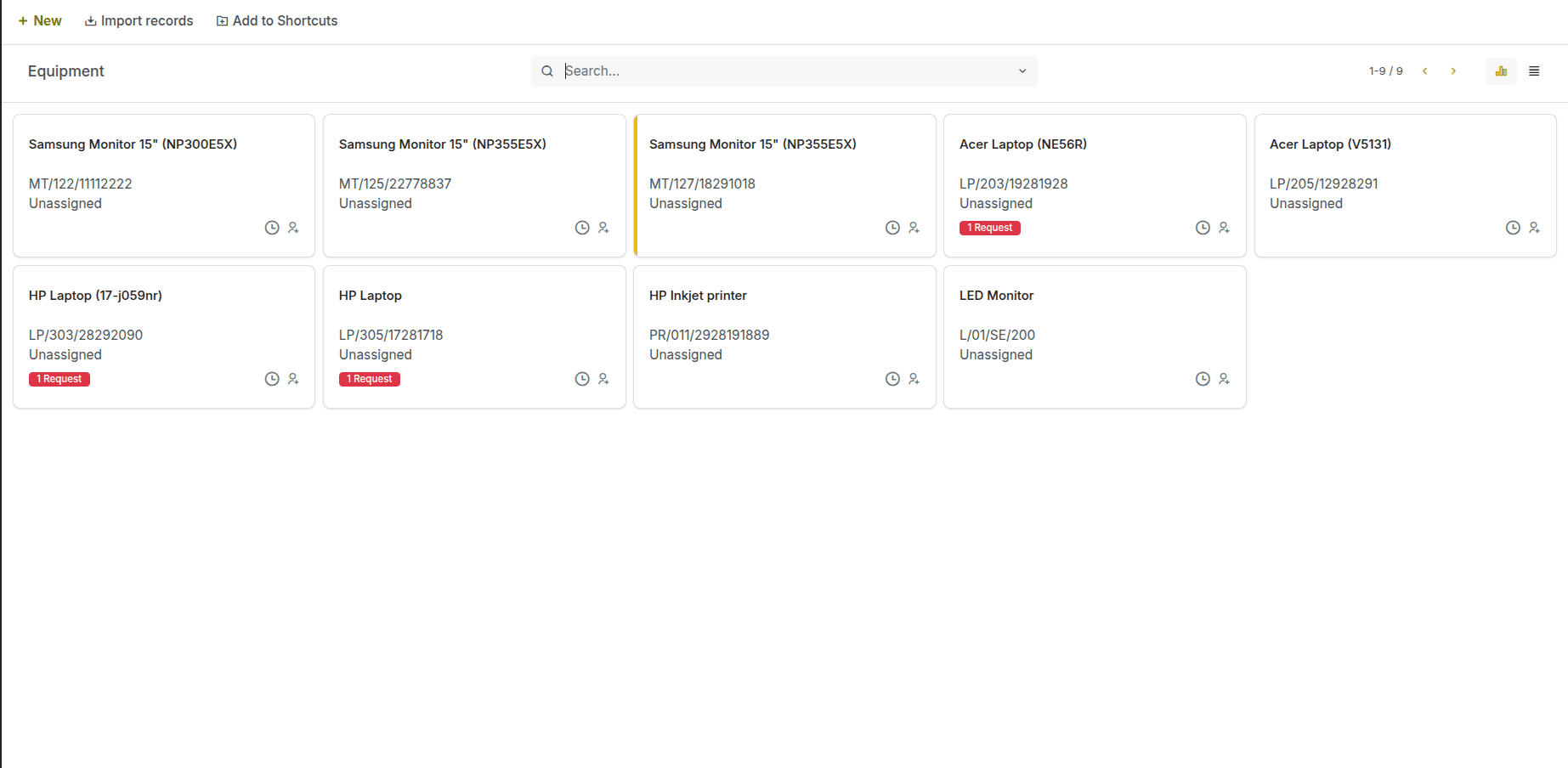Click the 1-9 / 9 pager counter

[1385, 71]
